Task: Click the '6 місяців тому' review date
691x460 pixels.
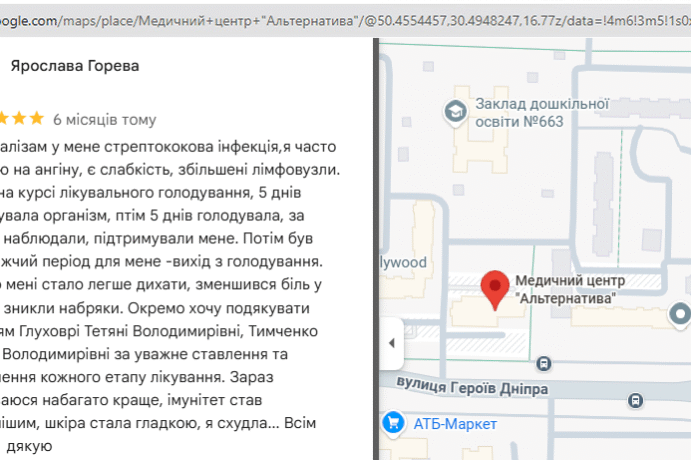Action: [x=104, y=119]
